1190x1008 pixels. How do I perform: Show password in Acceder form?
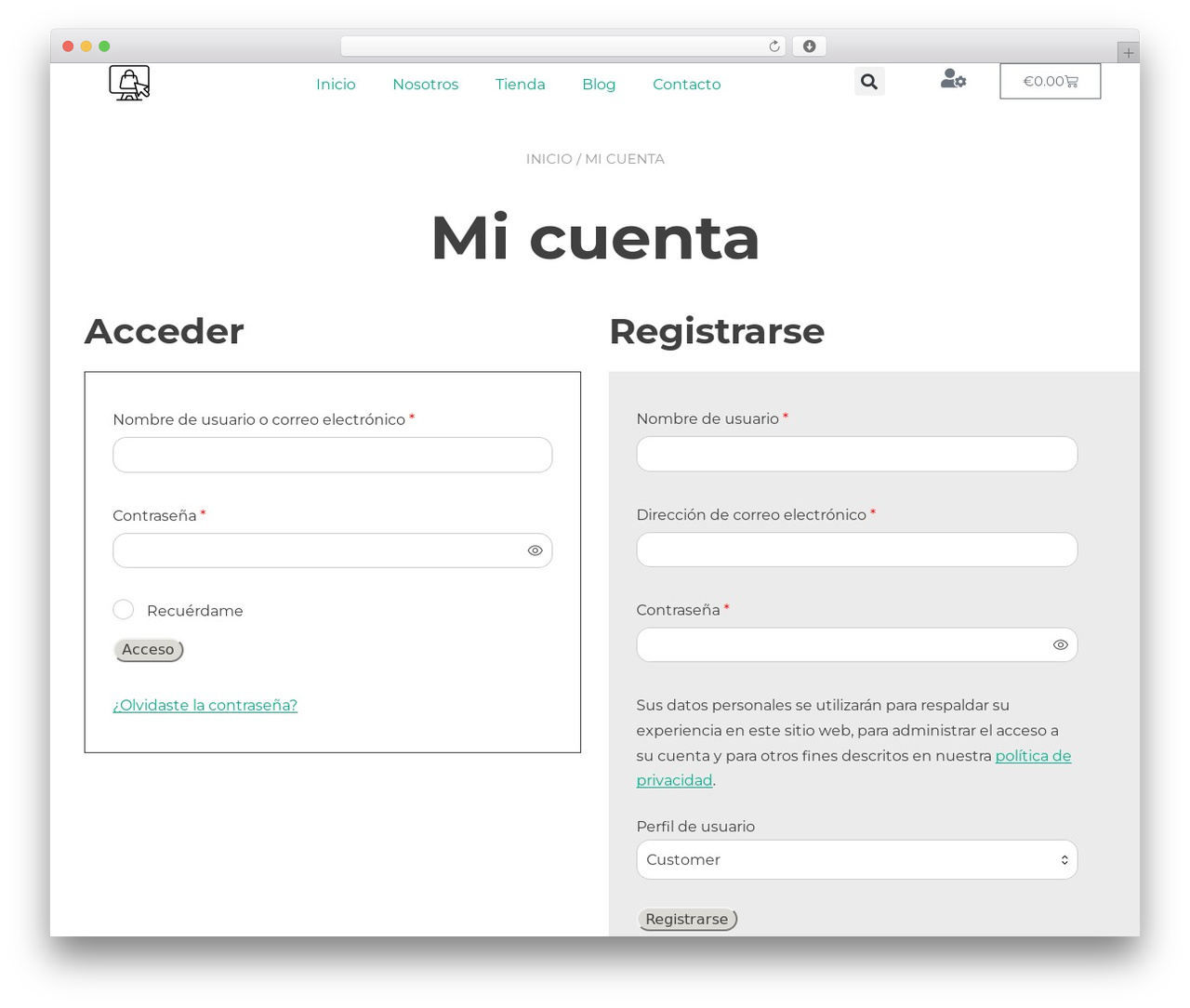coord(535,550)
